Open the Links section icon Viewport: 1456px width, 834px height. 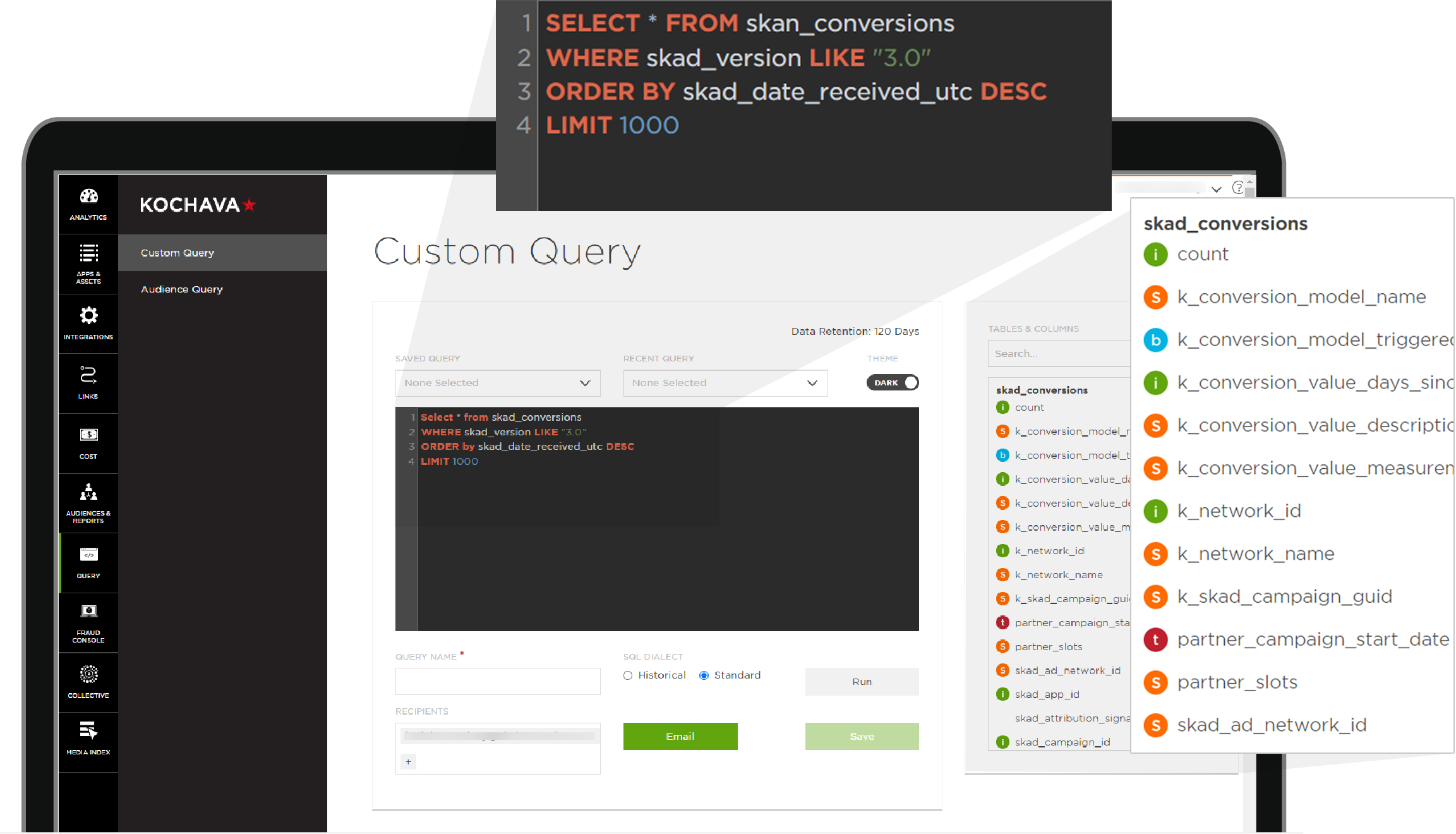point(88,375)
